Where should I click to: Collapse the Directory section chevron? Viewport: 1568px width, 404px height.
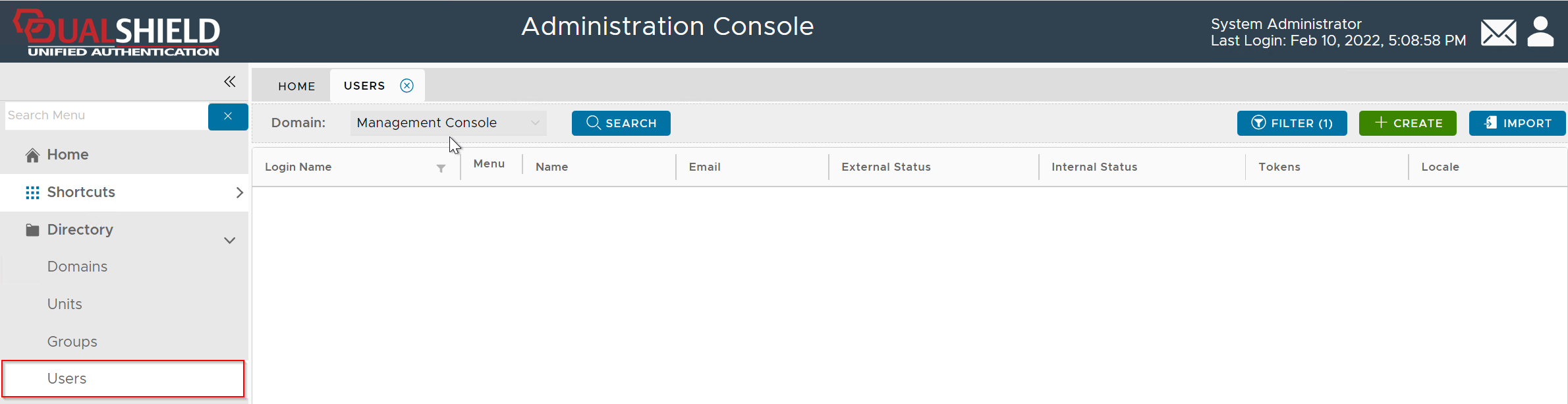pos(229,241)
